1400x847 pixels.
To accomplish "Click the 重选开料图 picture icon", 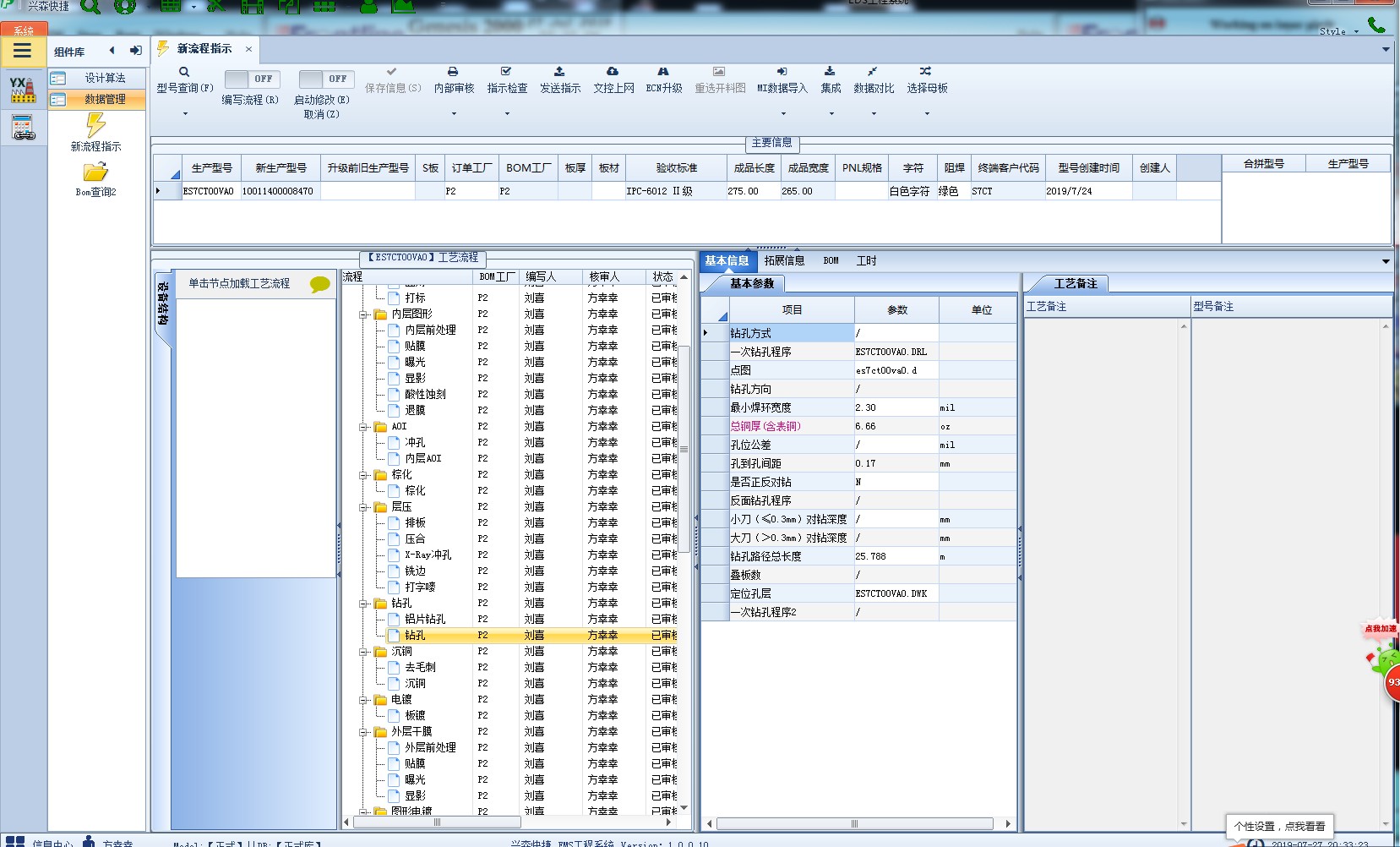I will coord(719,72).
